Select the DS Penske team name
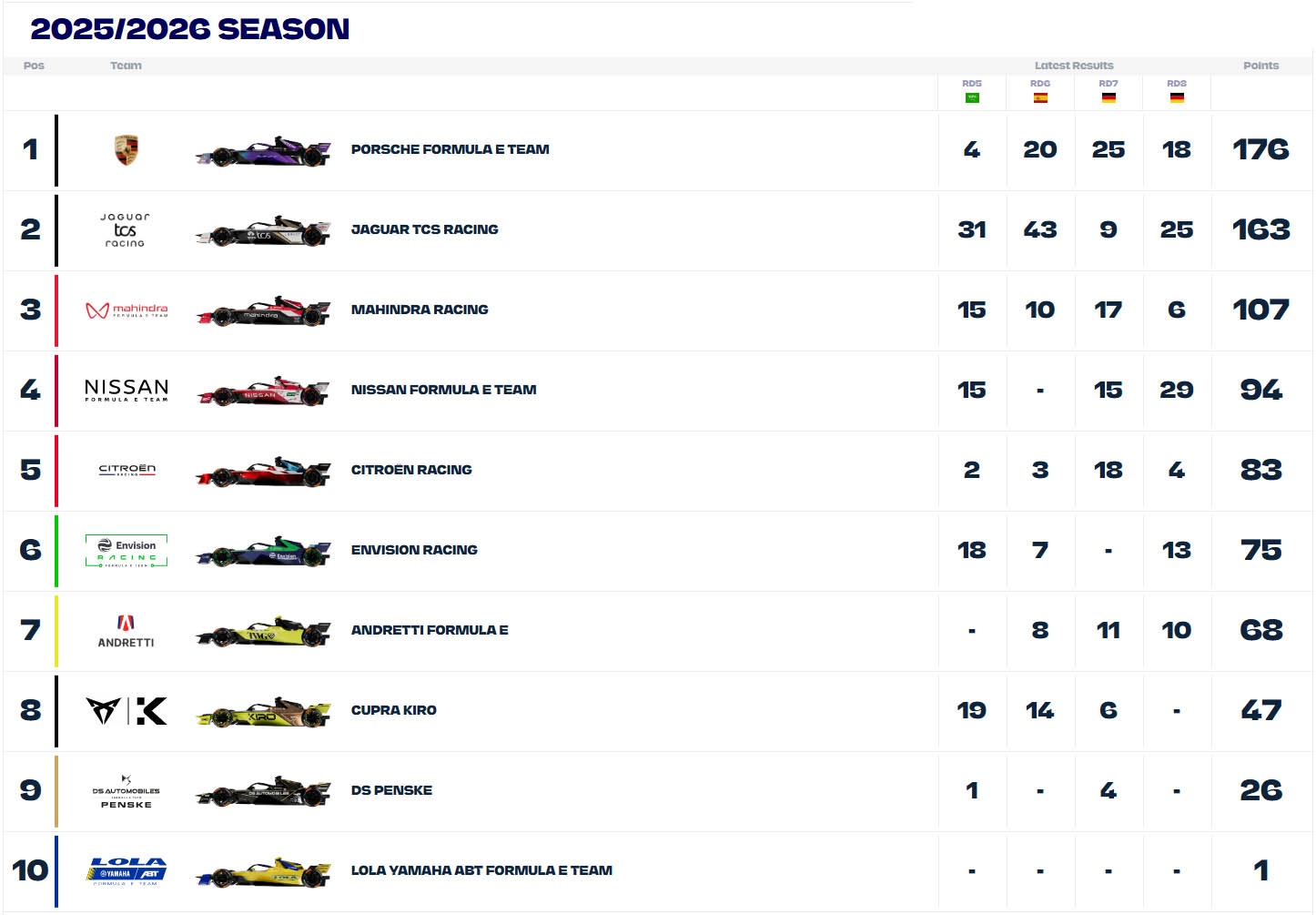 click(391, 790)
